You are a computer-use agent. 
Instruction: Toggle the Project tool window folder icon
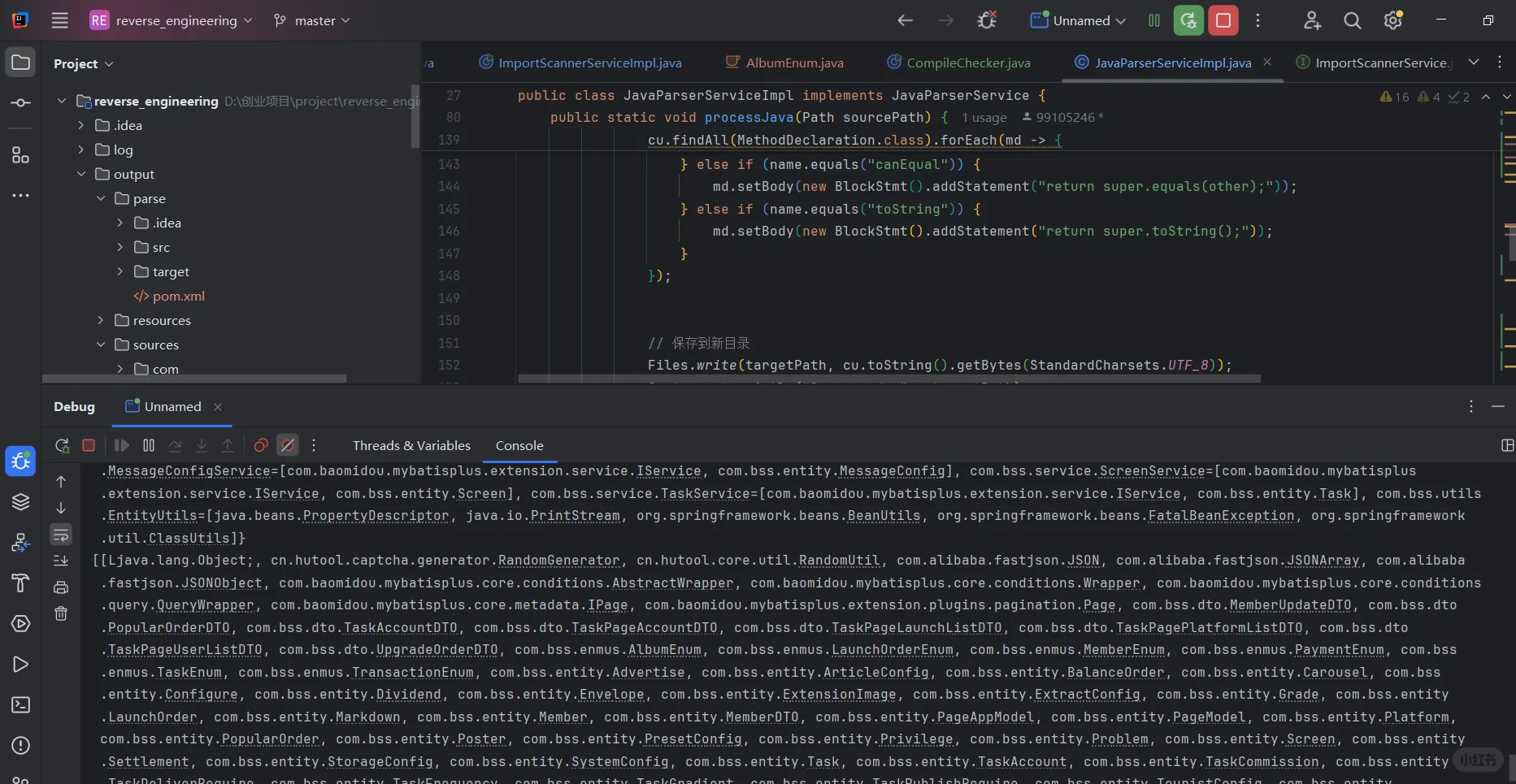(21, 63)
